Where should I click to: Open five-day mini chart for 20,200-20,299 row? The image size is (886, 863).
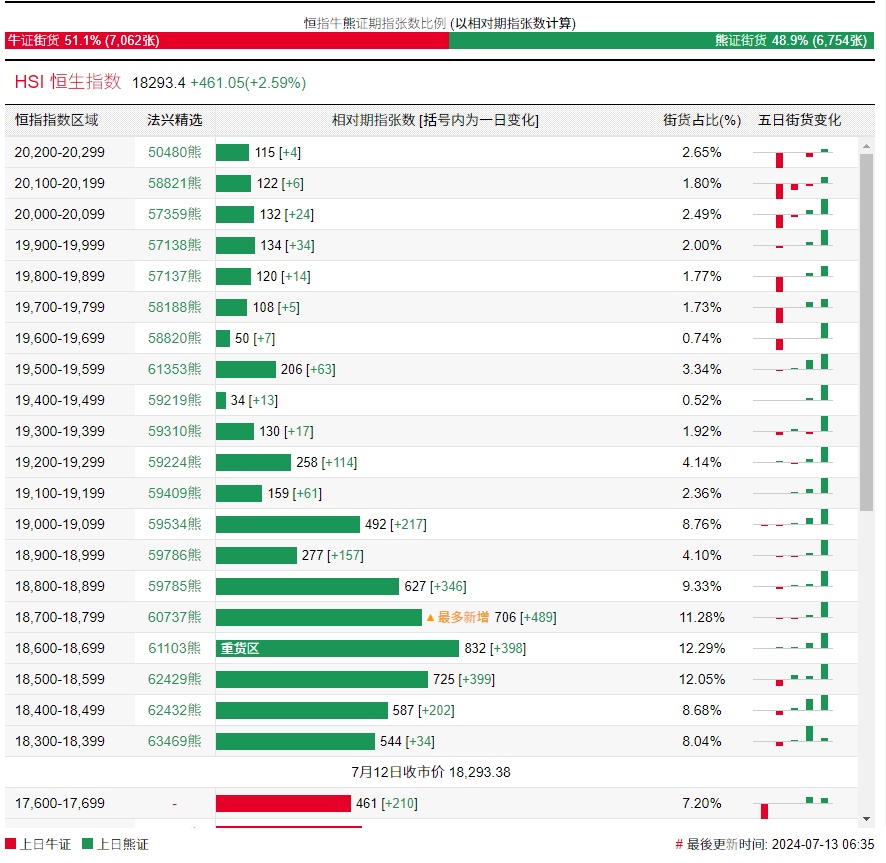click(x=804, y=153)
